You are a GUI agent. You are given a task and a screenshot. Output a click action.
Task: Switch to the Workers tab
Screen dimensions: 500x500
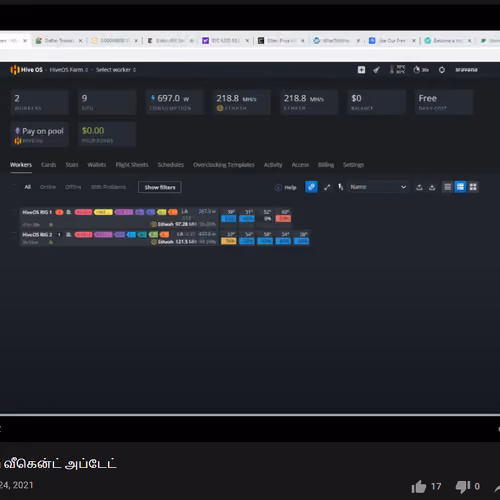[21, 165]
